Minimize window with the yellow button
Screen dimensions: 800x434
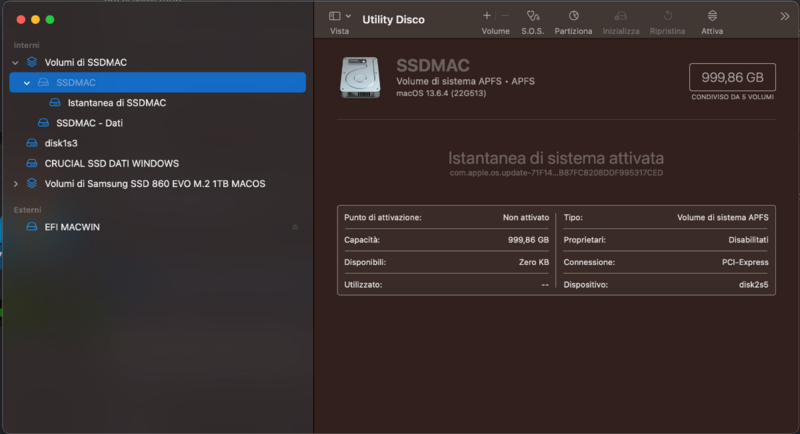35,20
